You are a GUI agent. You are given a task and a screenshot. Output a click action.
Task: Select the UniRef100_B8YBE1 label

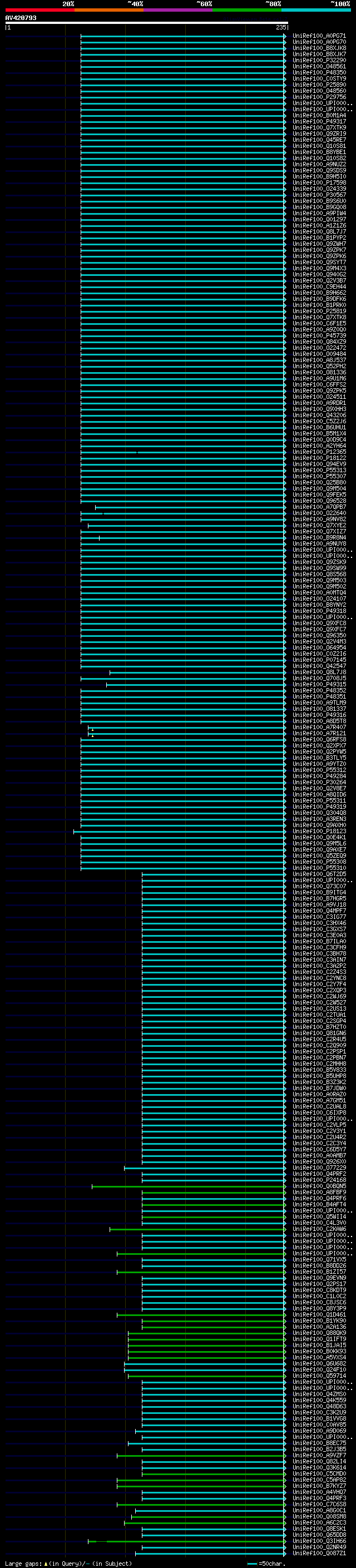[x=319, y=152]
